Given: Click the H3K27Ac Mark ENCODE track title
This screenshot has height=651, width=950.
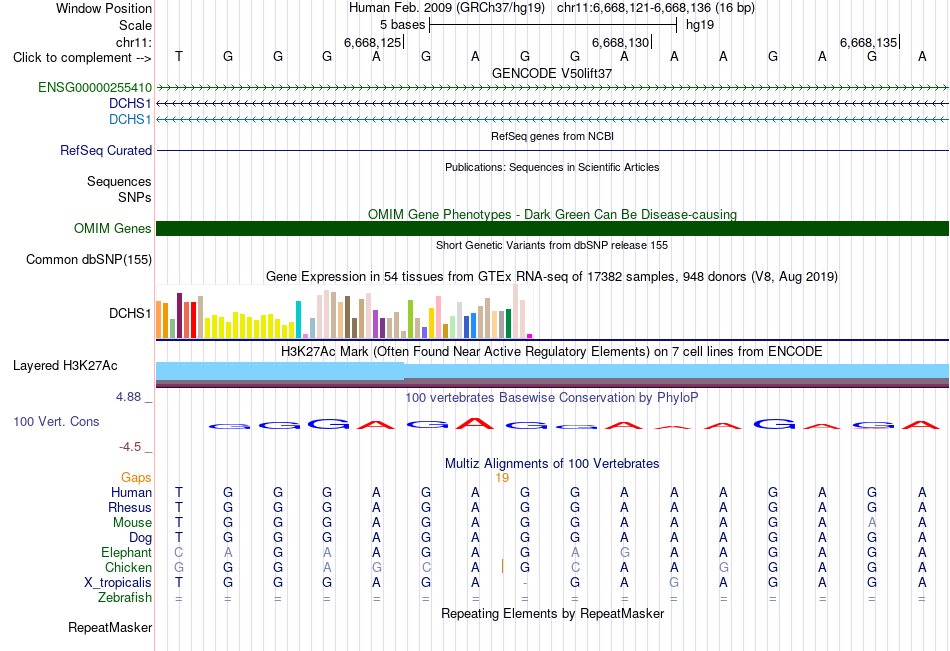Looking at the screenshot, I should 552,352.
